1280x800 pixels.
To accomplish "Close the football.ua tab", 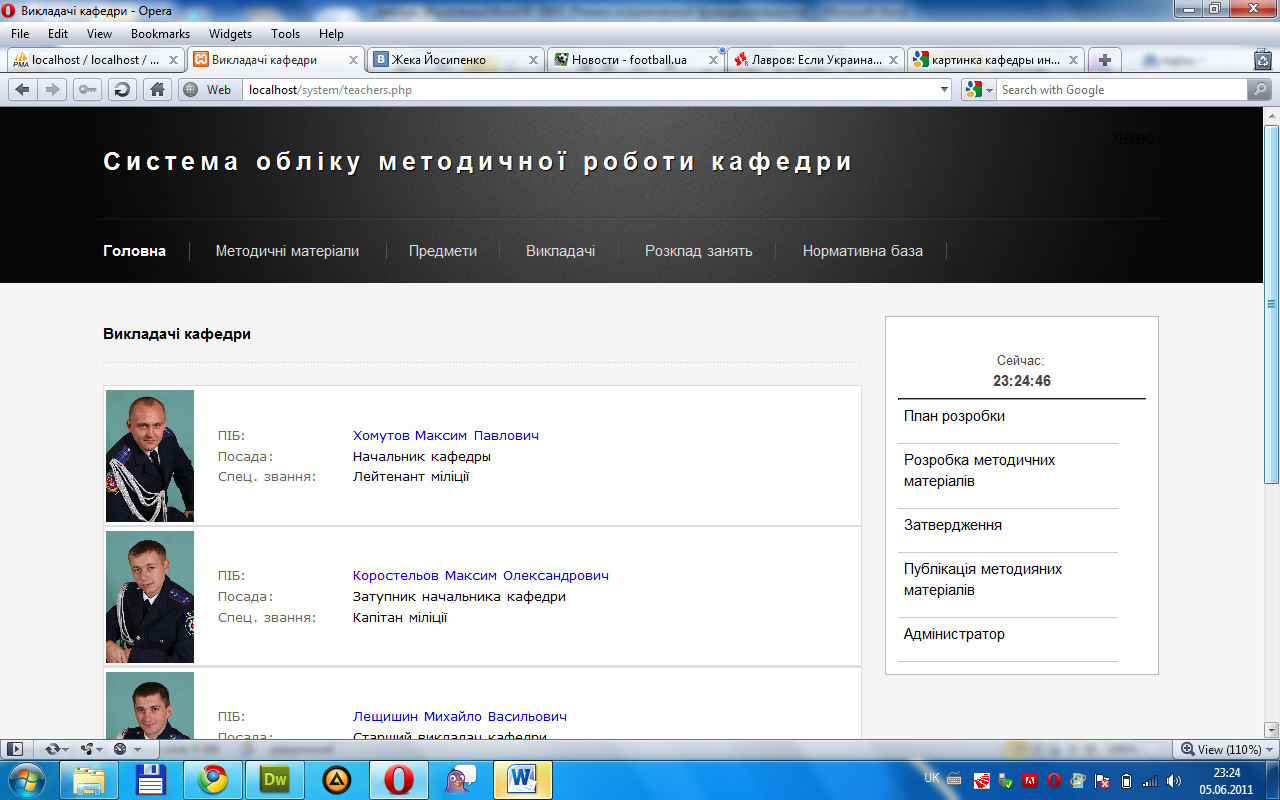I will pyautogui.click(x=713, y=60).
